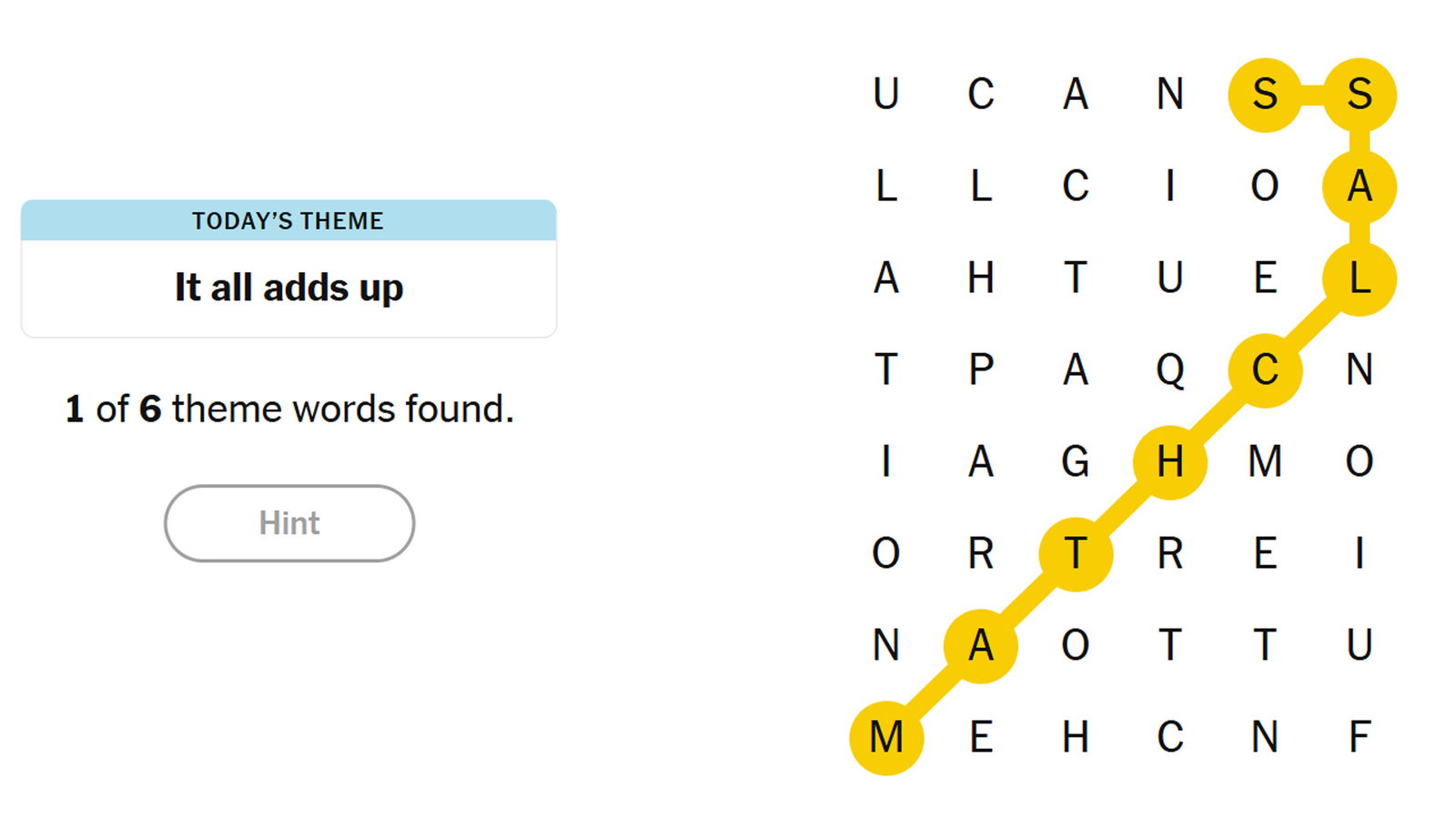Click the highlighted letter L in the grid
1456x819 pixels.
1360,278
